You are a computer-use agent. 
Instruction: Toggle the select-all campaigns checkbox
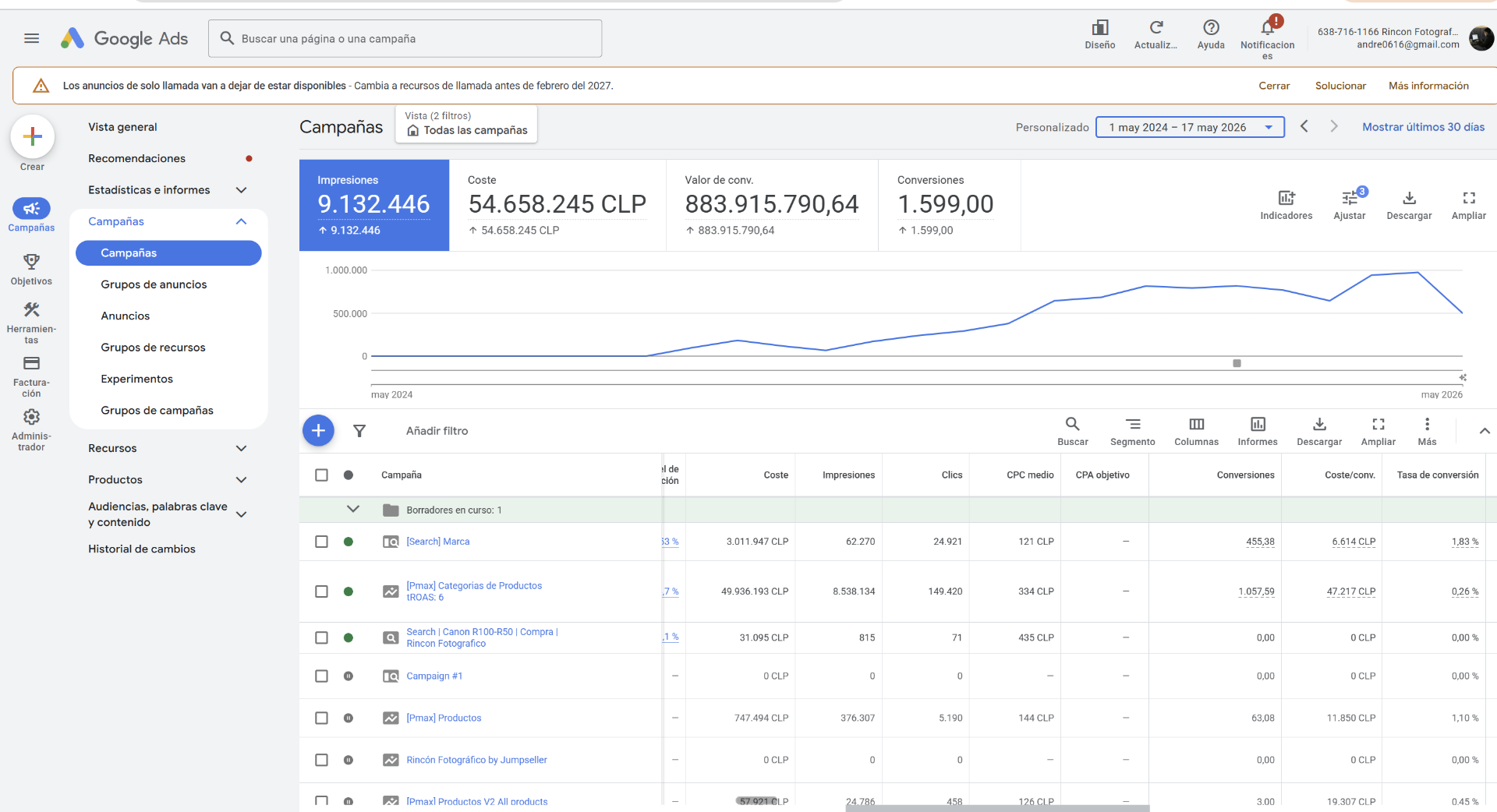click(321, 475)
